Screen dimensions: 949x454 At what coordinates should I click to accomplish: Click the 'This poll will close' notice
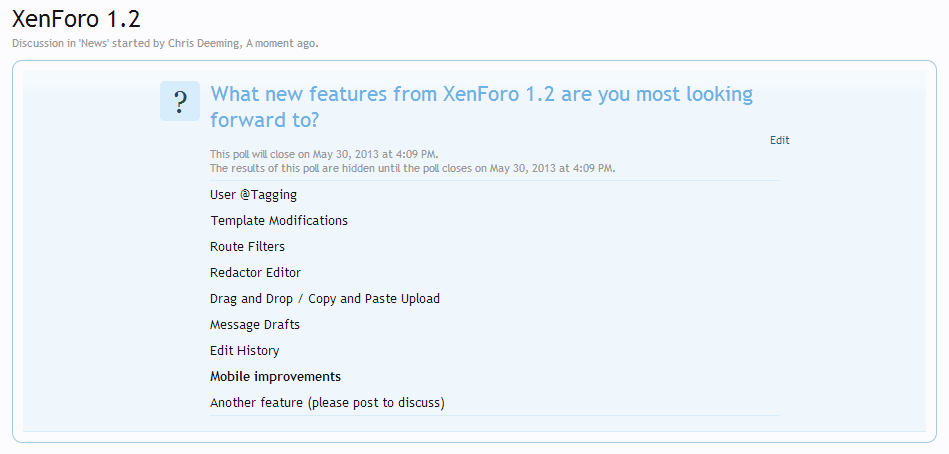(324, 154)
